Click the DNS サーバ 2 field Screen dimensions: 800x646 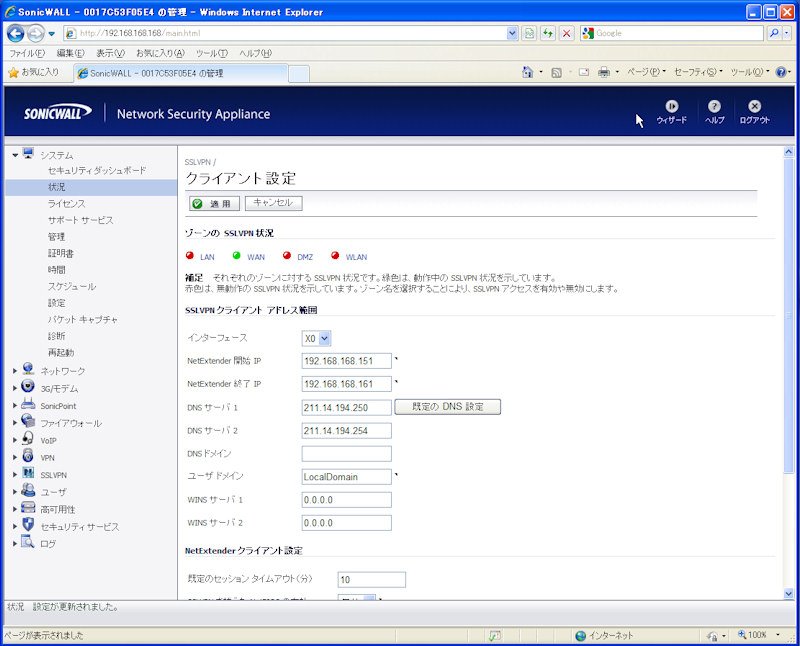(x=346, y=431)
